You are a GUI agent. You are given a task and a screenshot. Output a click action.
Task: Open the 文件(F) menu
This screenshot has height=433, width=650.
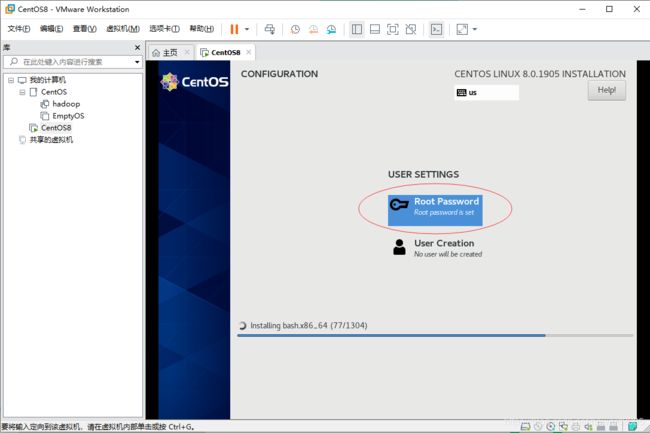tap(19, 29)
